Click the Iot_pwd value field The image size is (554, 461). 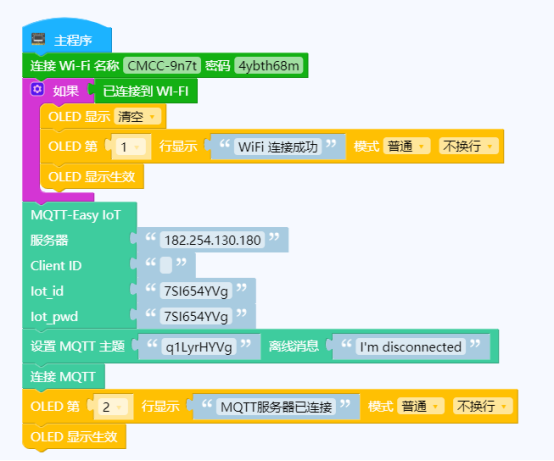(x=196, y=317)
